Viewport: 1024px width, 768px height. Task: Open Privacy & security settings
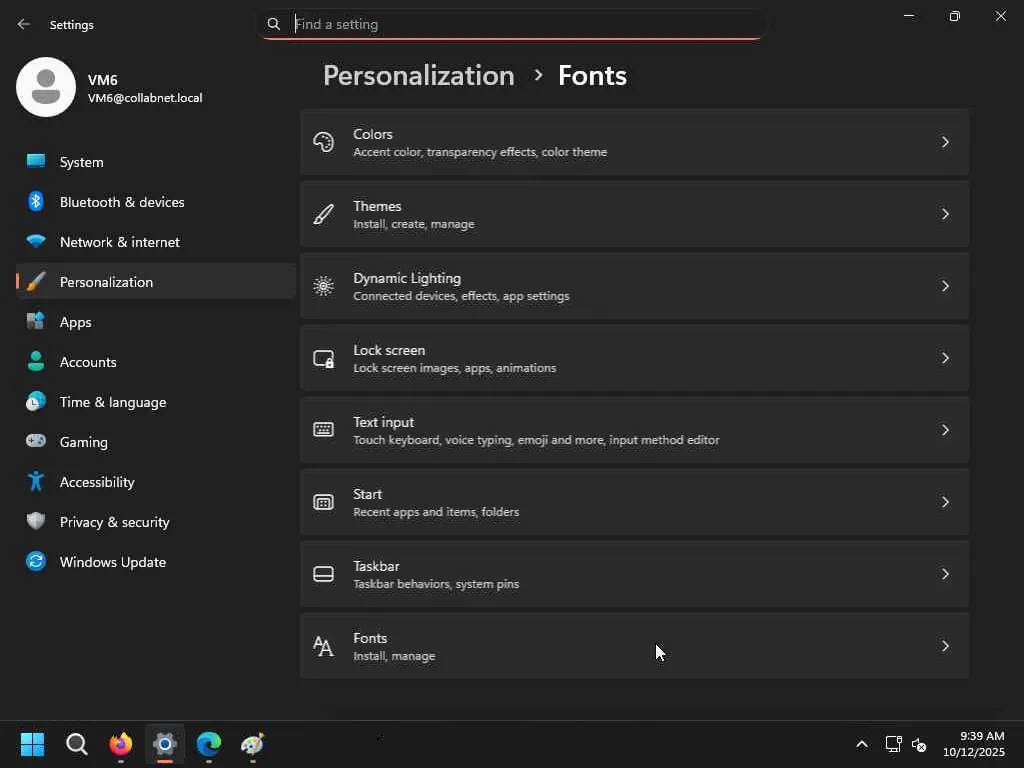click(114, 522)
